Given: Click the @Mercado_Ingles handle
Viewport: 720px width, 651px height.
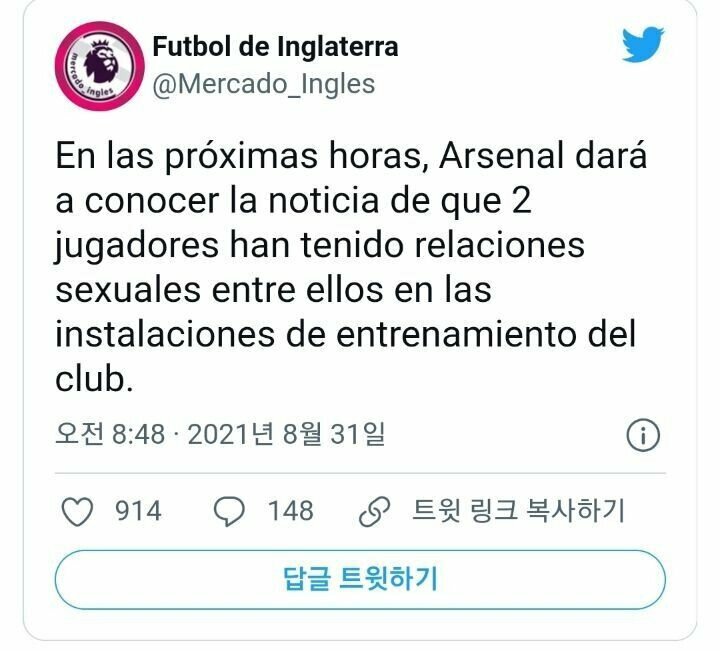Looking at the screenshot, I should [264, 84].
